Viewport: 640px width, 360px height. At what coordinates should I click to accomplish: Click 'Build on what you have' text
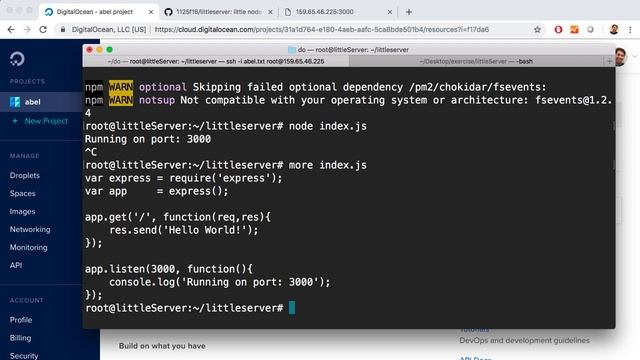[162, 346]
